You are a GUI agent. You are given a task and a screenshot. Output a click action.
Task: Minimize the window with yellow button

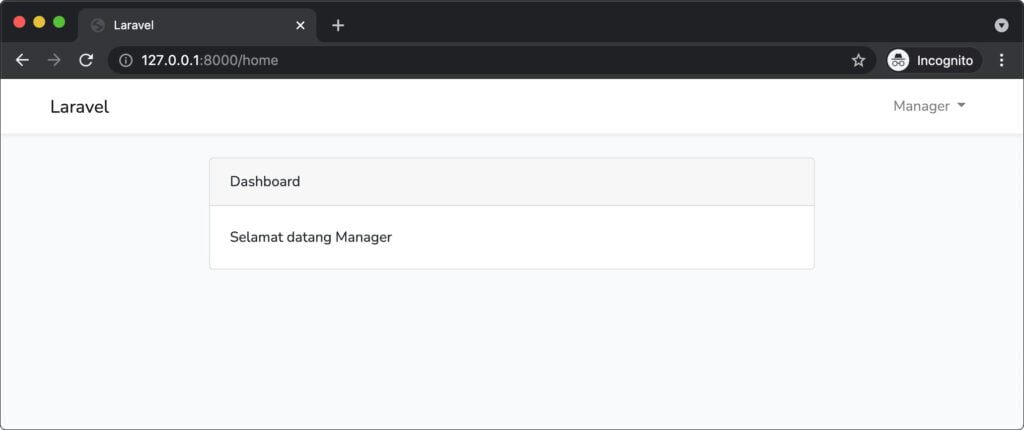pos(39,22)
